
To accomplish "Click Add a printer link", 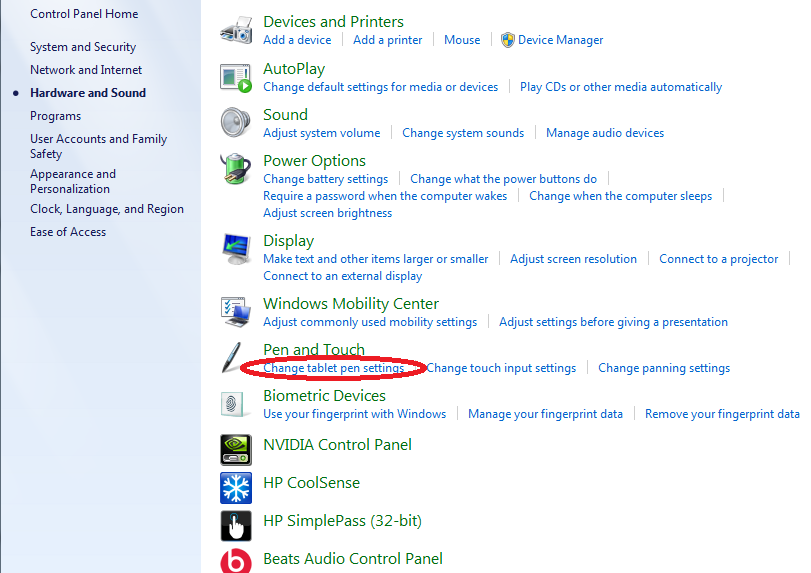I will 387,40.
